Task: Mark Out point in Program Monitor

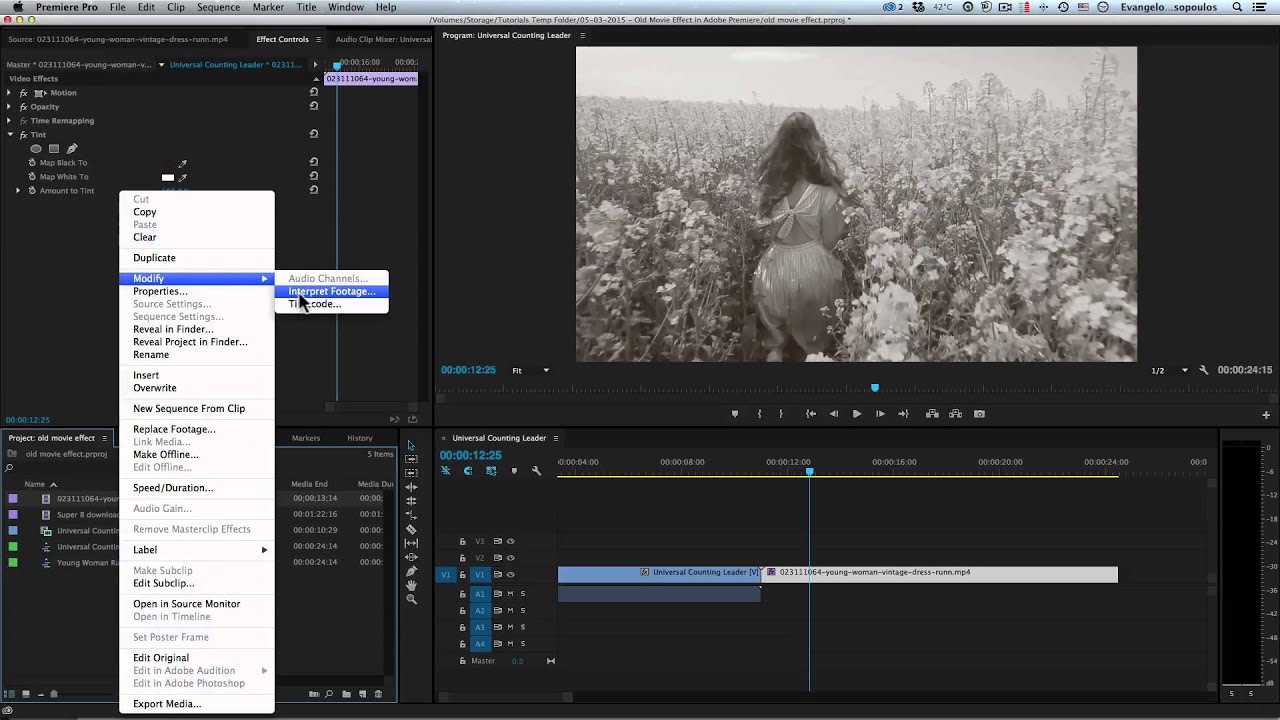Action: pos(781,414)
